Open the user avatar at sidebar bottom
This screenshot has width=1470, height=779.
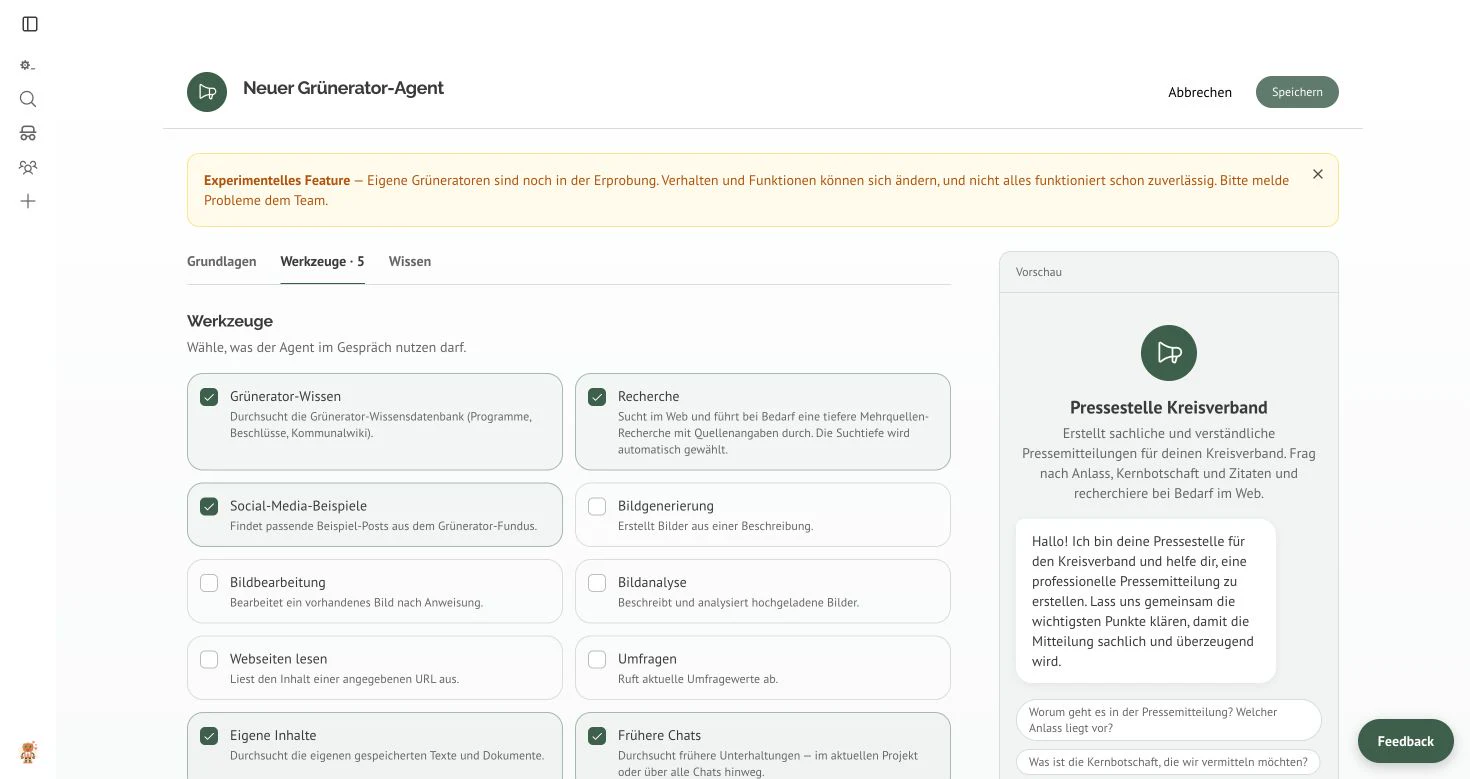coord(28,751)
